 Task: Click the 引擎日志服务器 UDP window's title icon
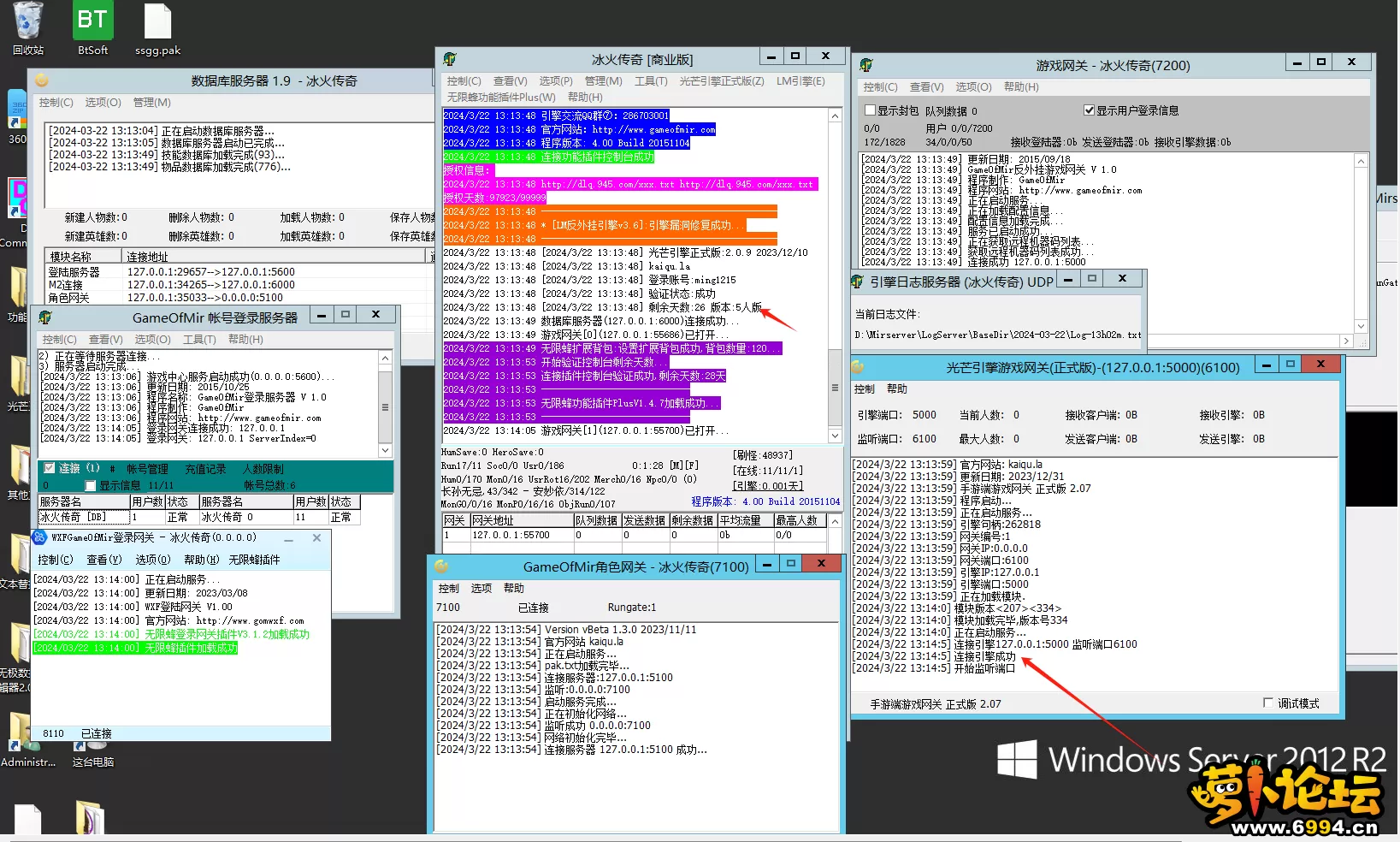(x=858, y=282)
